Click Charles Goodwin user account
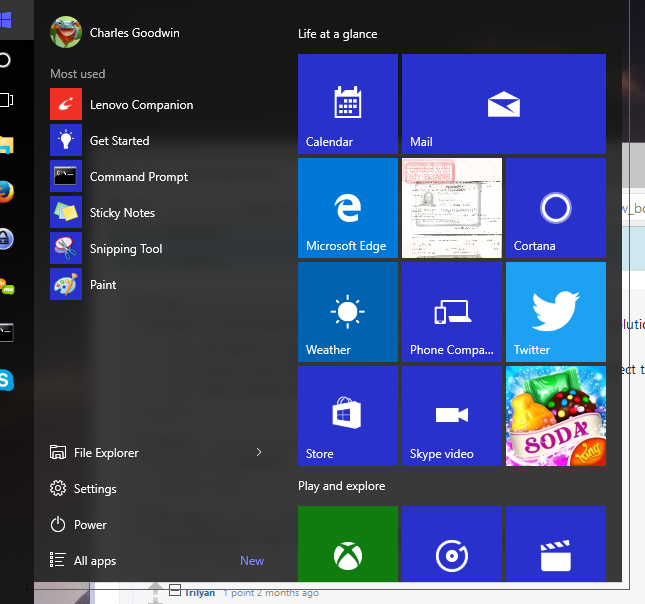 pyautogui.click(x=134, y=33)
